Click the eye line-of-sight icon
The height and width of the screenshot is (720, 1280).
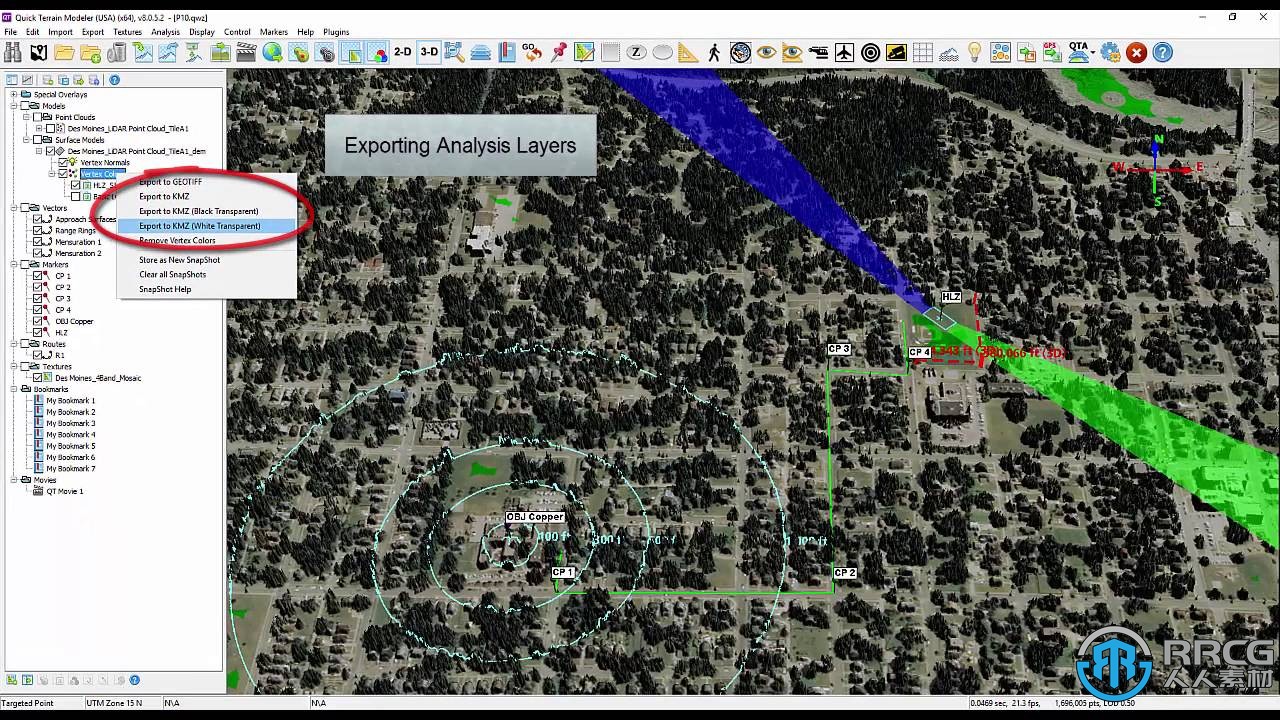(766, 52)
